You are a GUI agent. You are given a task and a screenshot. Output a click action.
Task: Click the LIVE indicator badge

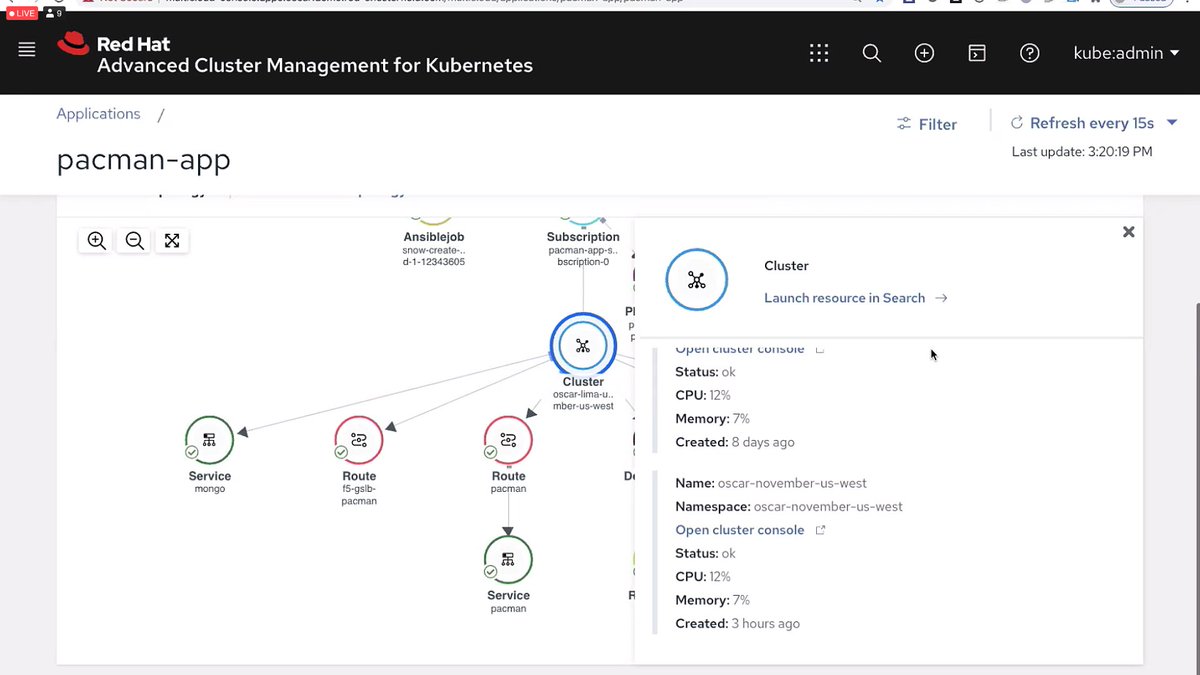coord(22,14)
